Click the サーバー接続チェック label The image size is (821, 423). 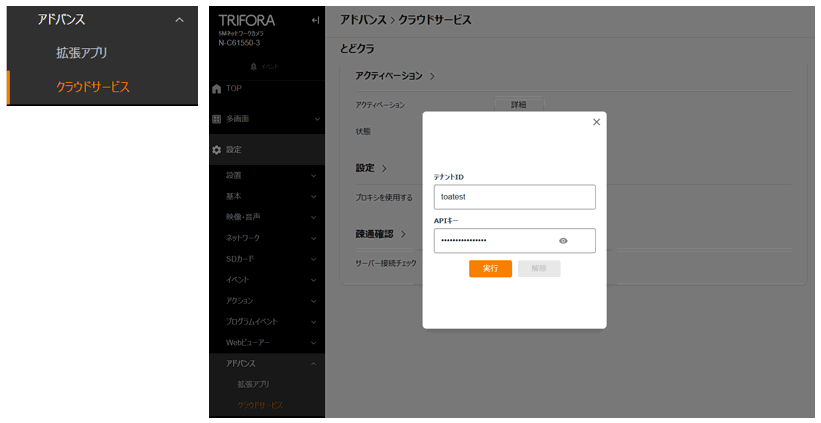386,263
